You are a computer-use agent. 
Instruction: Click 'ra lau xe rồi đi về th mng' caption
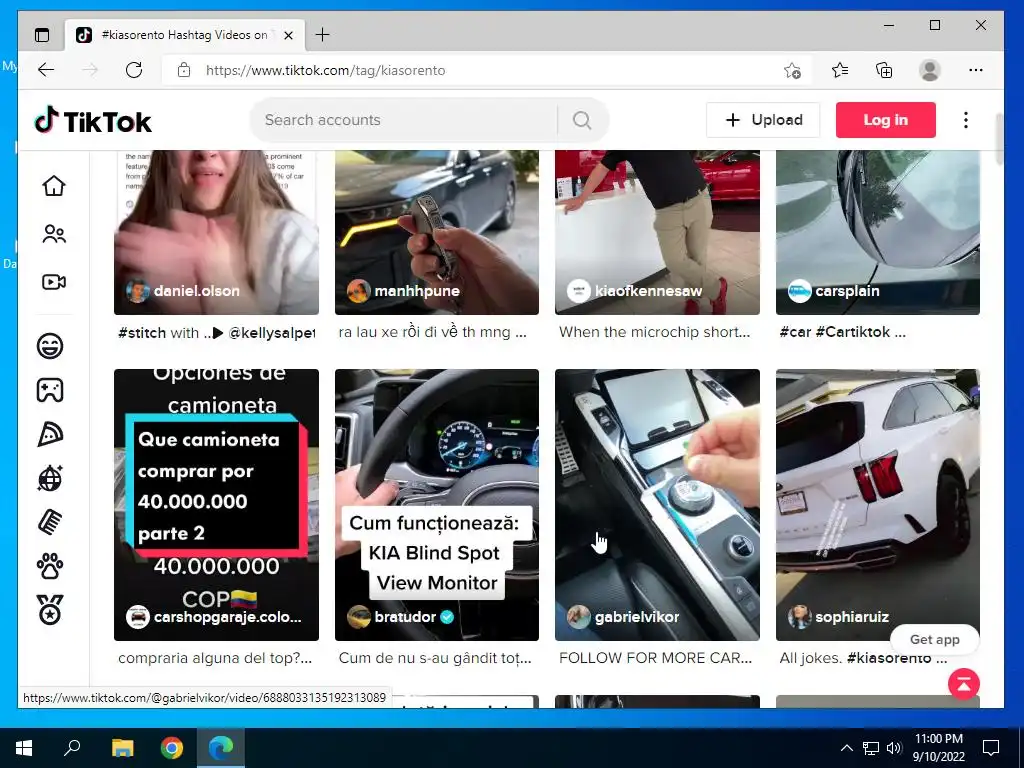[x=432, y=332]
